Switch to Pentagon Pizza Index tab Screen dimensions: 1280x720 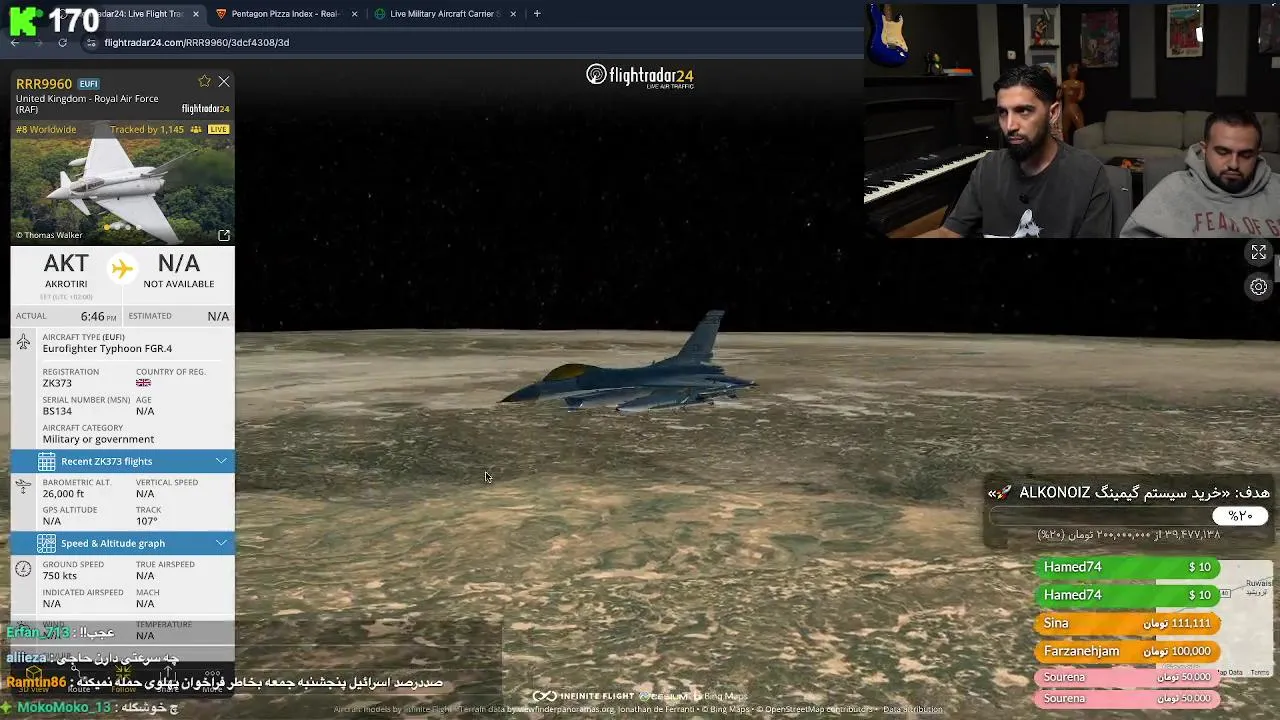284,14
